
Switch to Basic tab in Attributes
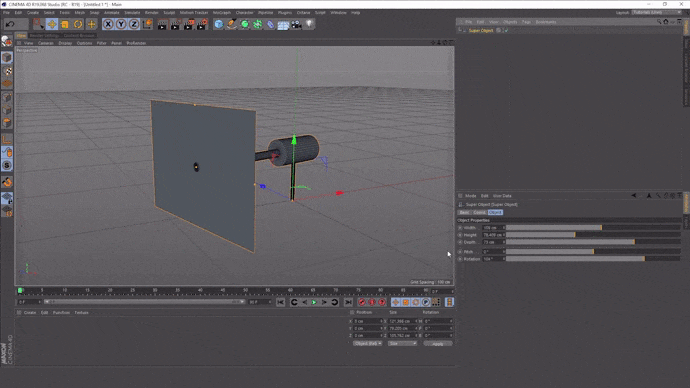tap(464, 212)
